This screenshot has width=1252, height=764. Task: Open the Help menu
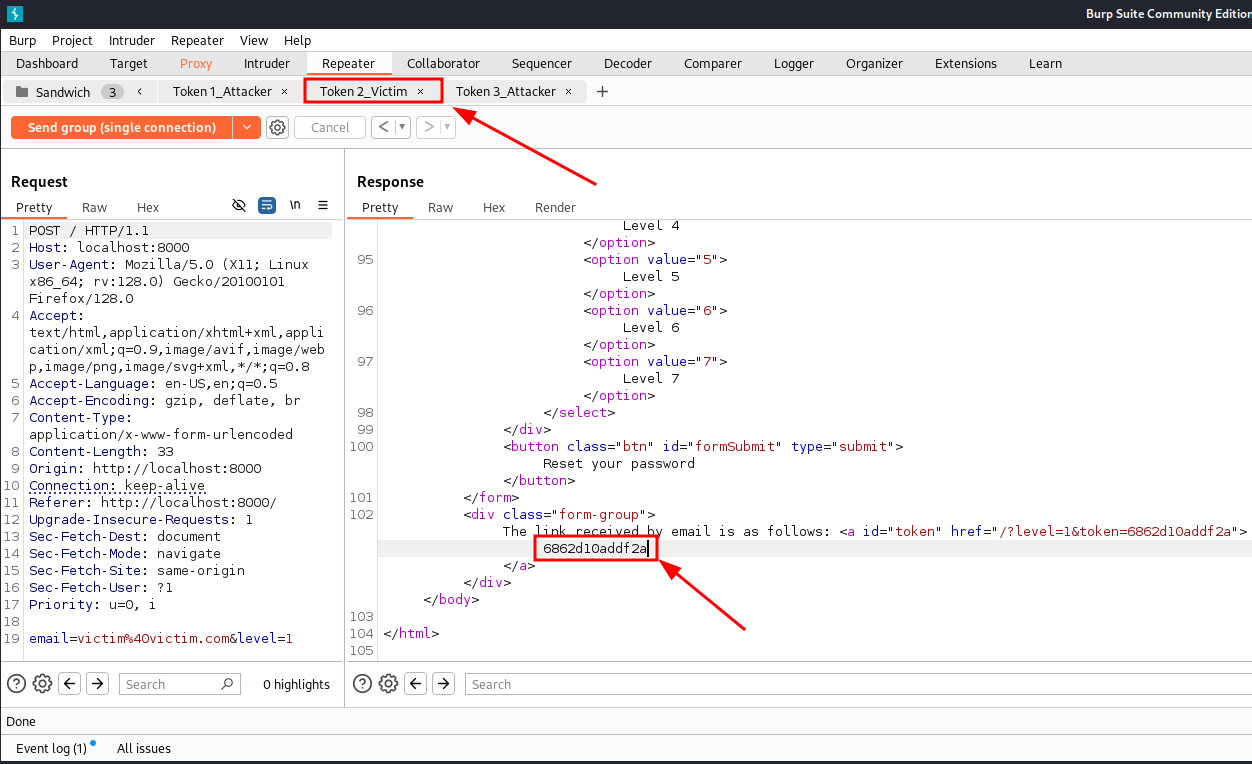pyautogui.click(x=297, y=40)
